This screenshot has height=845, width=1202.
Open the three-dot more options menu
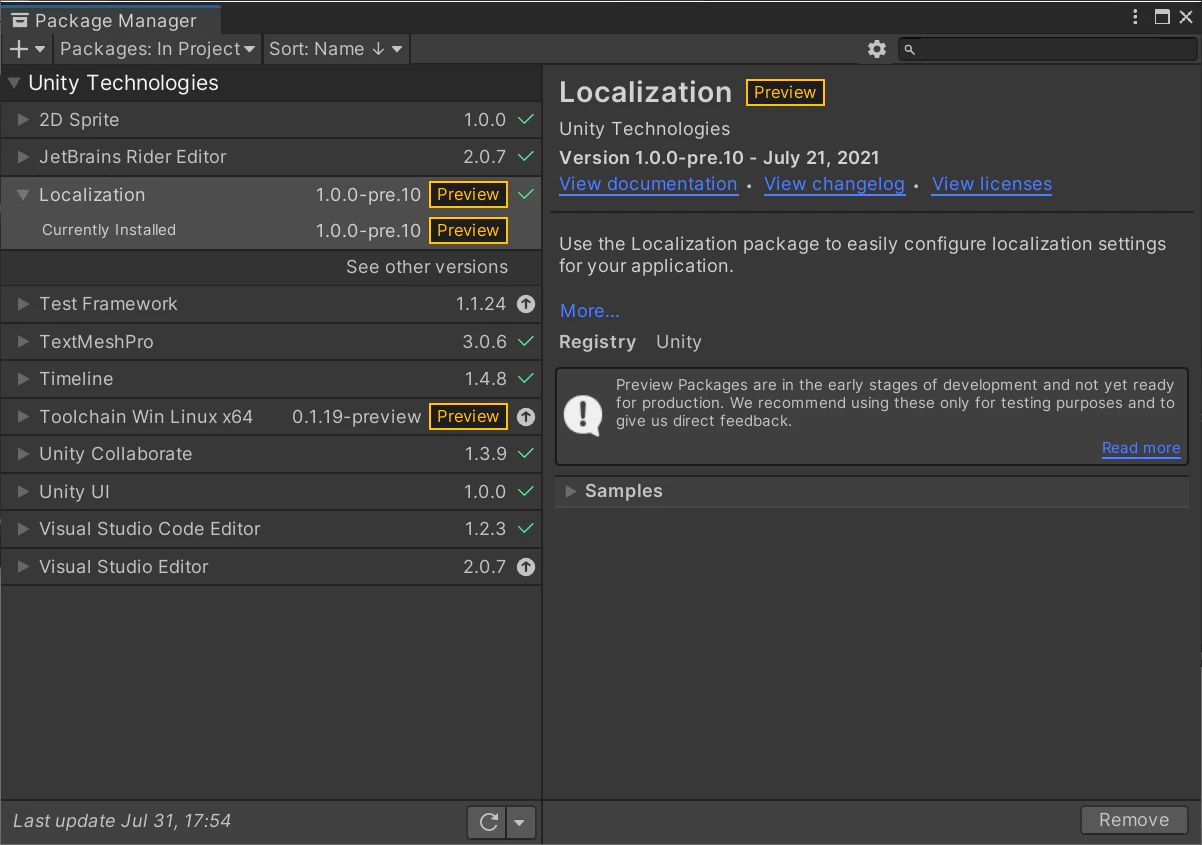pos(1135,17)
